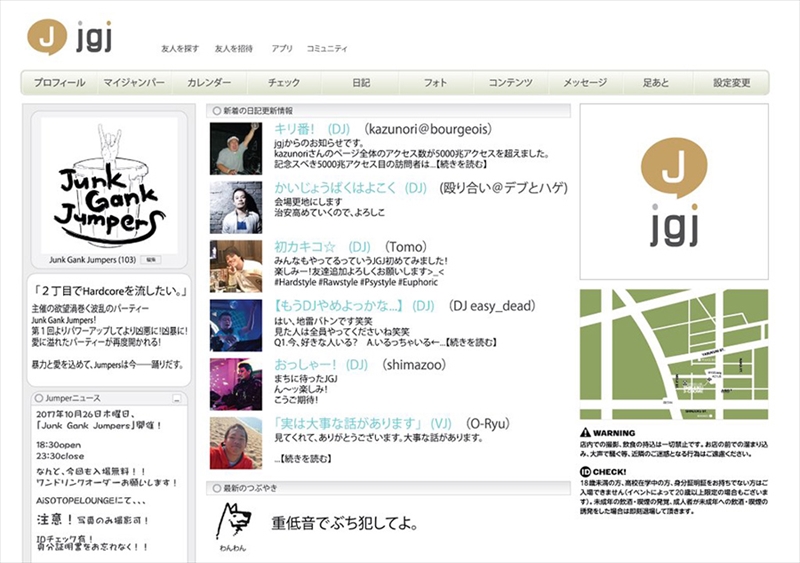The image size is (800, 563).
Task: Open the 設定変更 settings tab
Action: tap(731, 83)
